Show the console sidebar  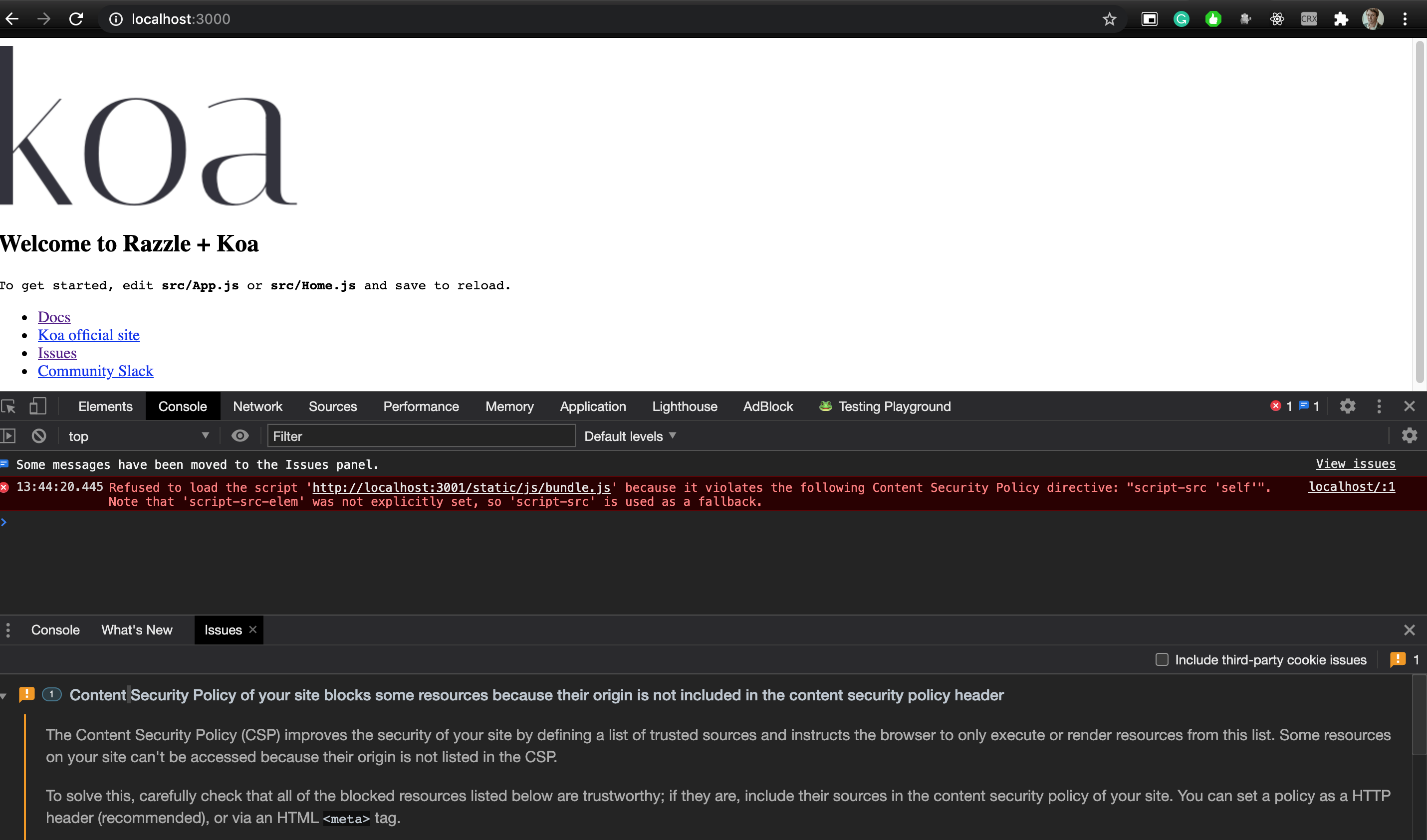click(x=8, y=436)
